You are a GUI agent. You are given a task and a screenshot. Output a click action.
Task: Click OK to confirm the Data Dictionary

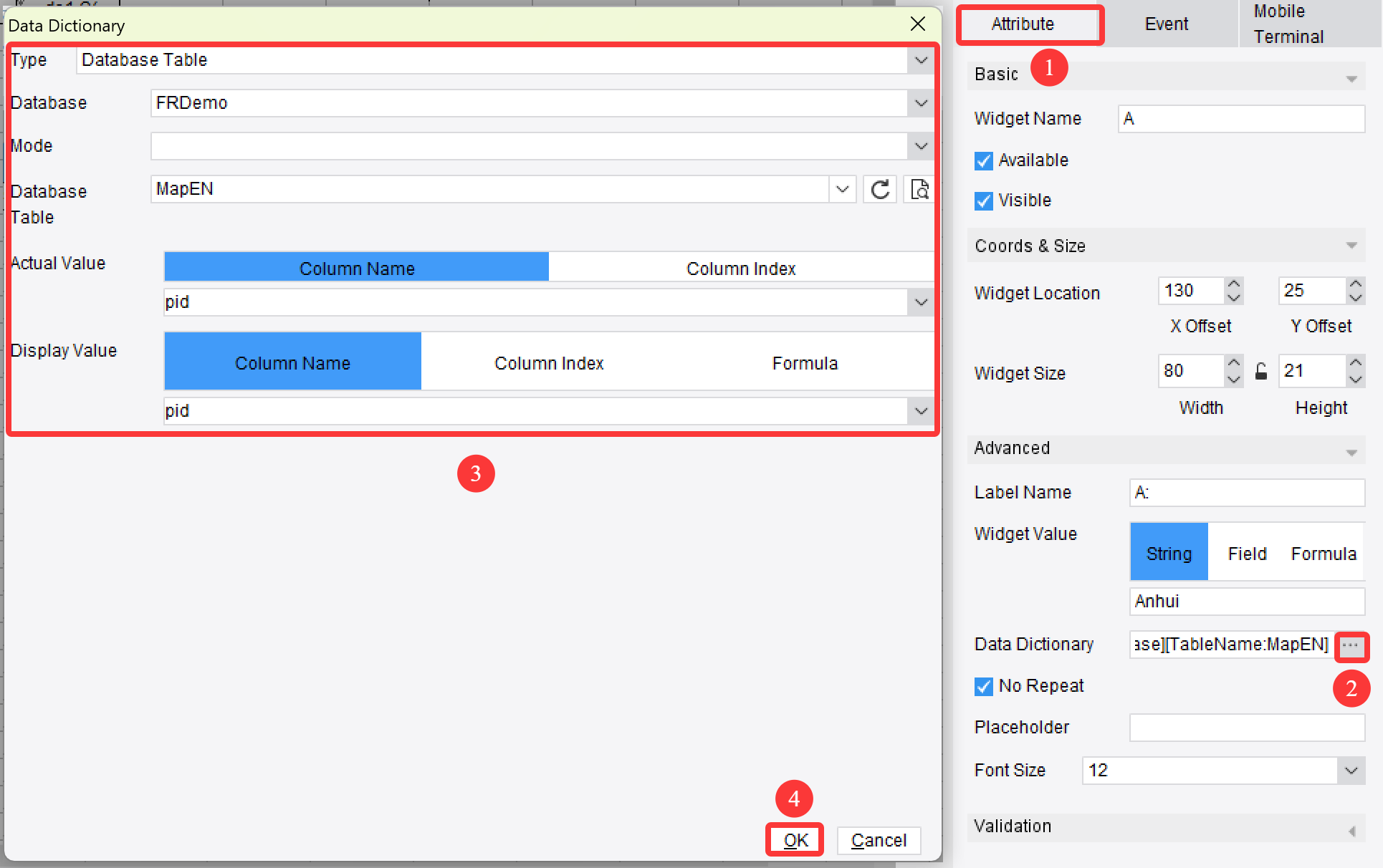pyautogui.click(x=794, y=840)
